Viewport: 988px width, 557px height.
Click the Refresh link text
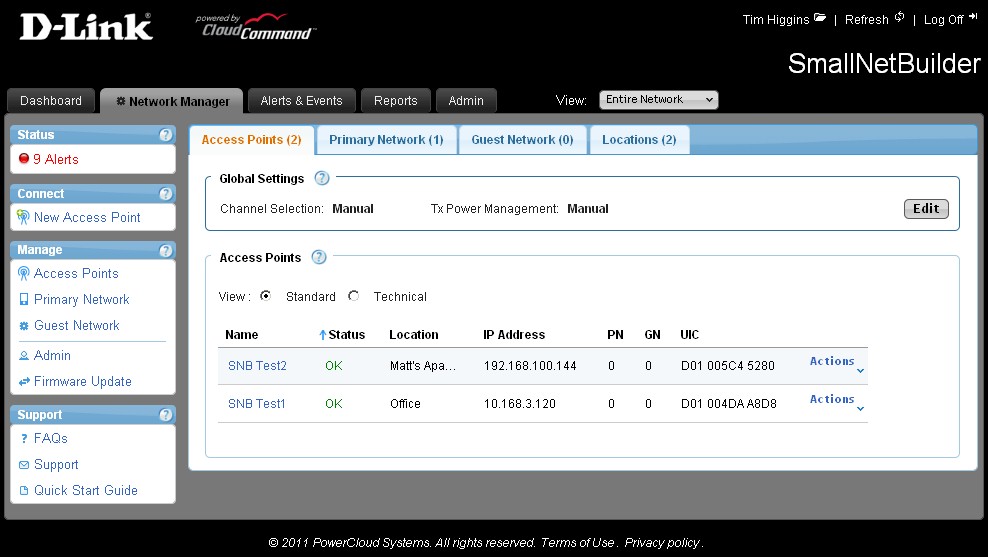tap(866, 20)
